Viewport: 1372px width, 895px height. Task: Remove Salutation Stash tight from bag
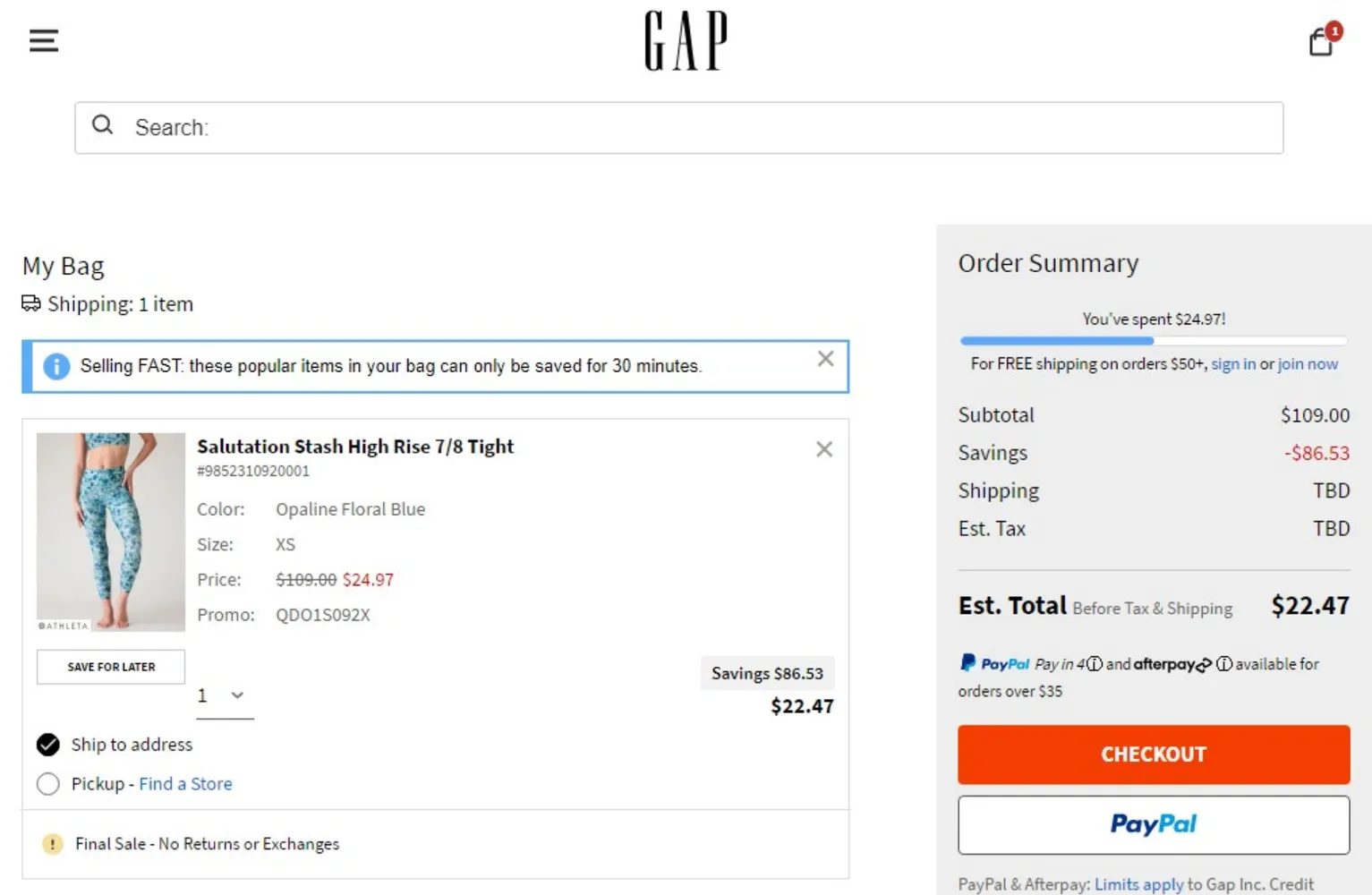(823, 449)
